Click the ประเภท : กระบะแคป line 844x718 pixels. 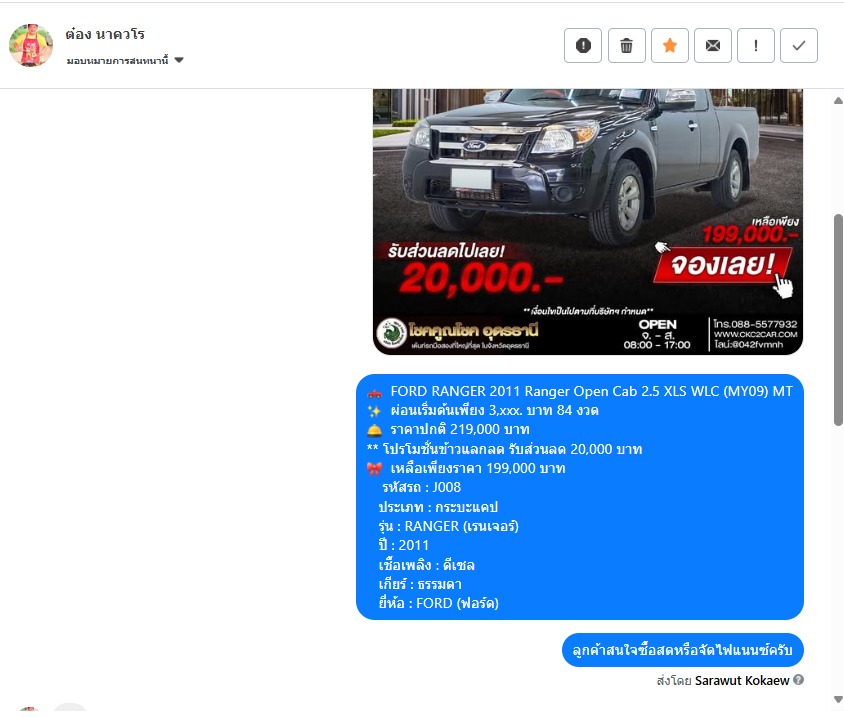438,507
